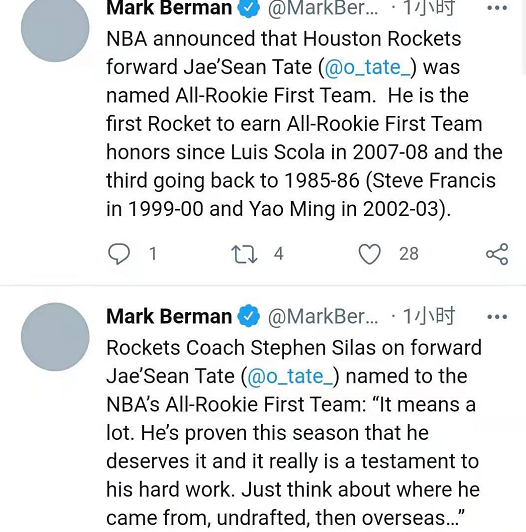View Mark Berman's avatar on the second tweet
This screenshot has height=532, width=526.
pyautogui.click(x=55, y=337)
